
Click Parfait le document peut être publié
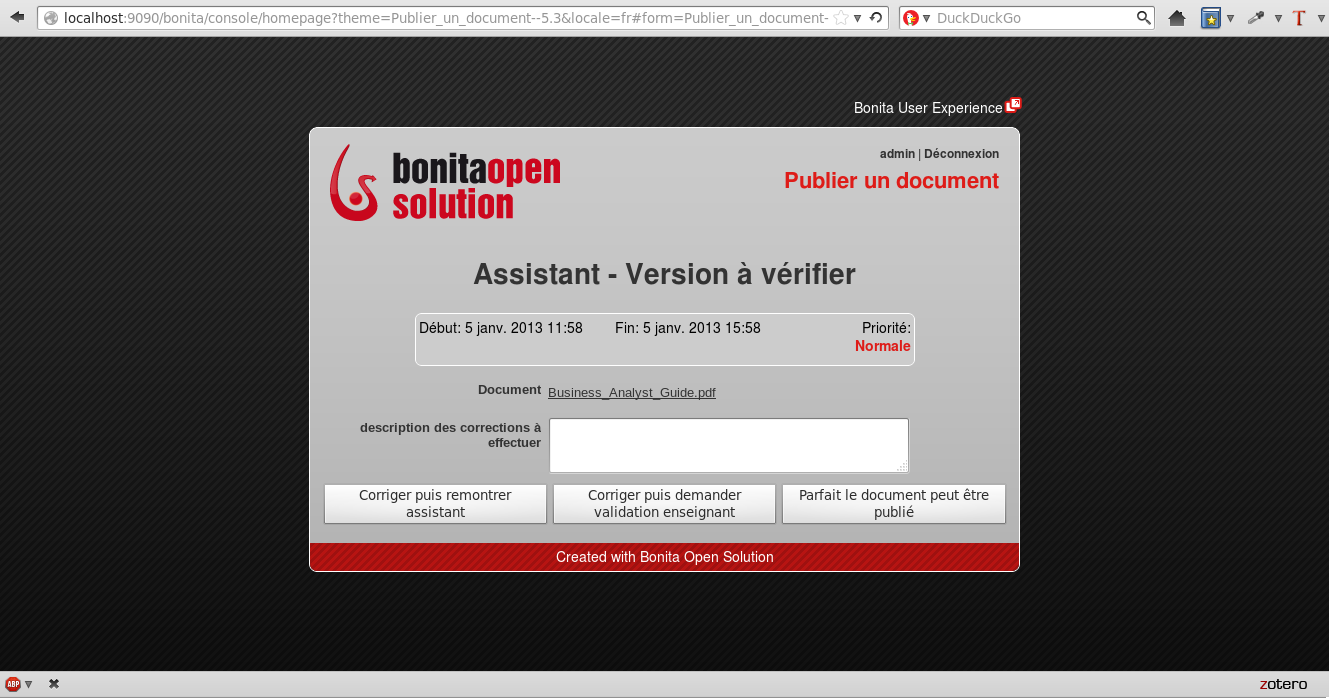tap(894, 504)
